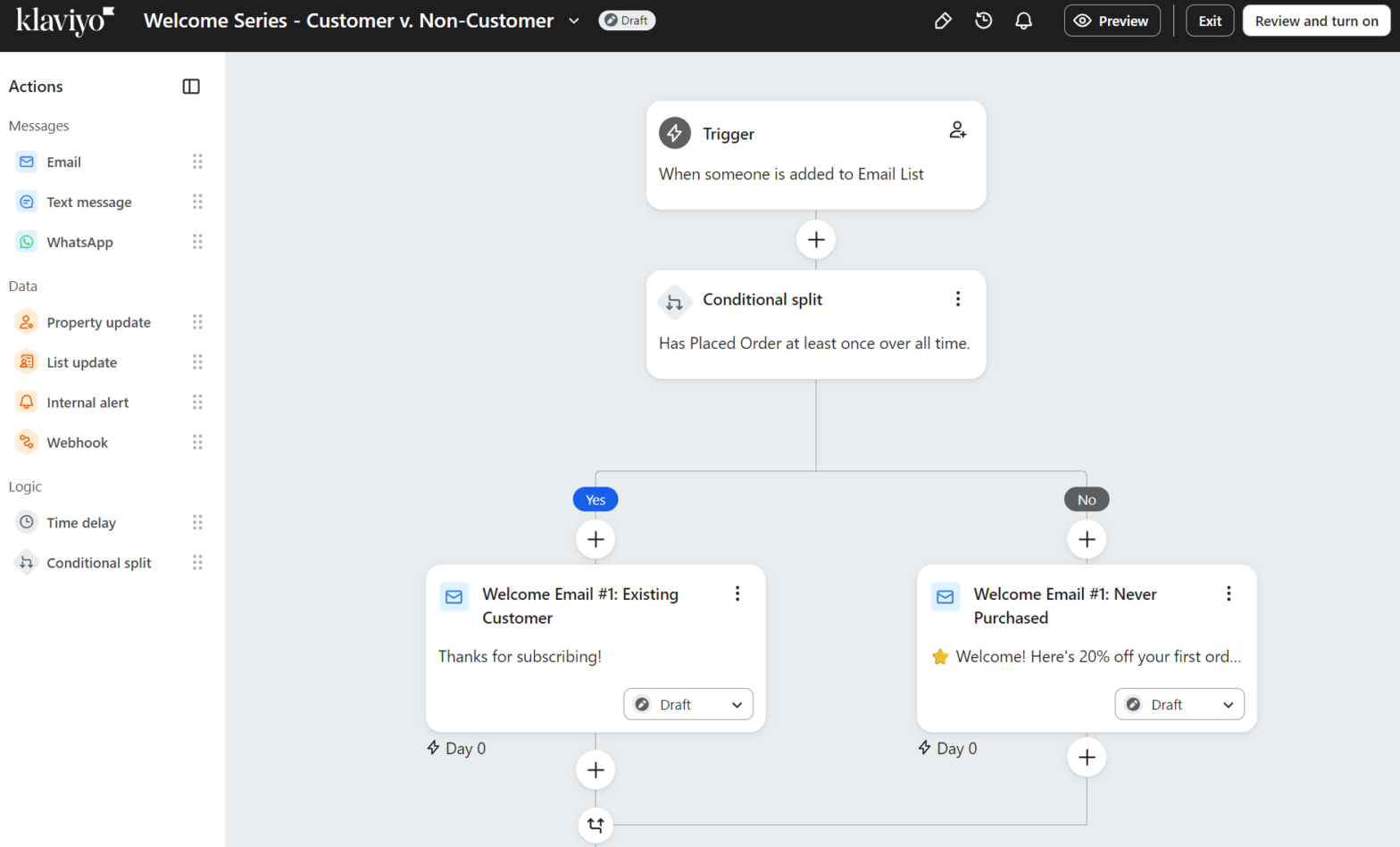Collapse the Actions sidebar panel icon

(x=191, y=87)
